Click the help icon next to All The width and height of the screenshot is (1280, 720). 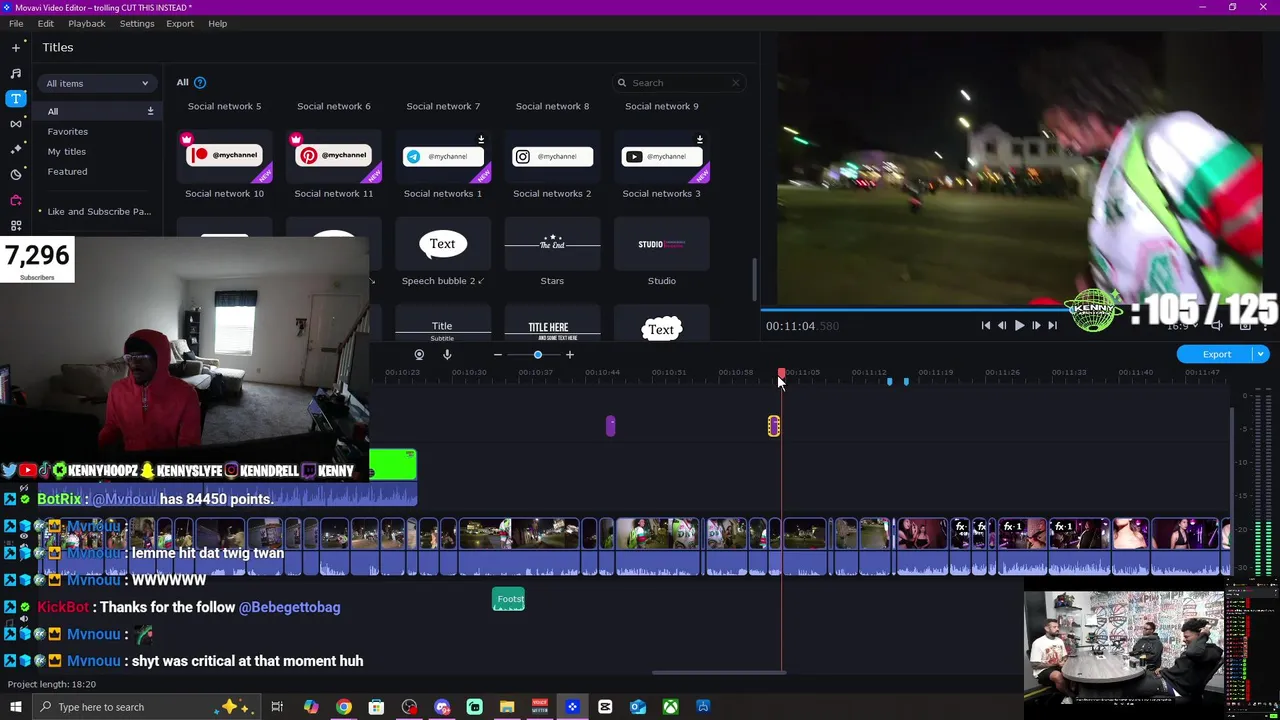(x=200, y=82)
